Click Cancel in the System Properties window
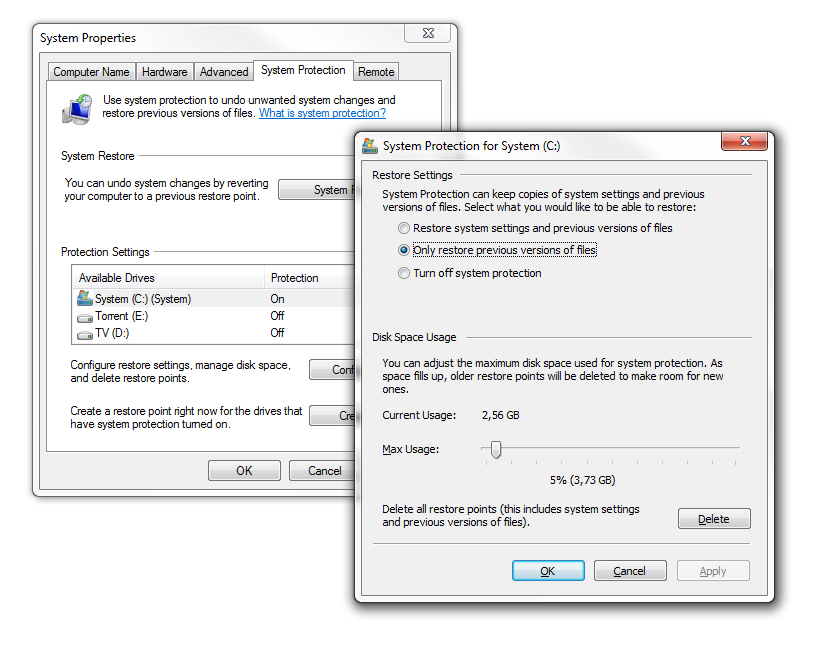 (x=324, y=471)
